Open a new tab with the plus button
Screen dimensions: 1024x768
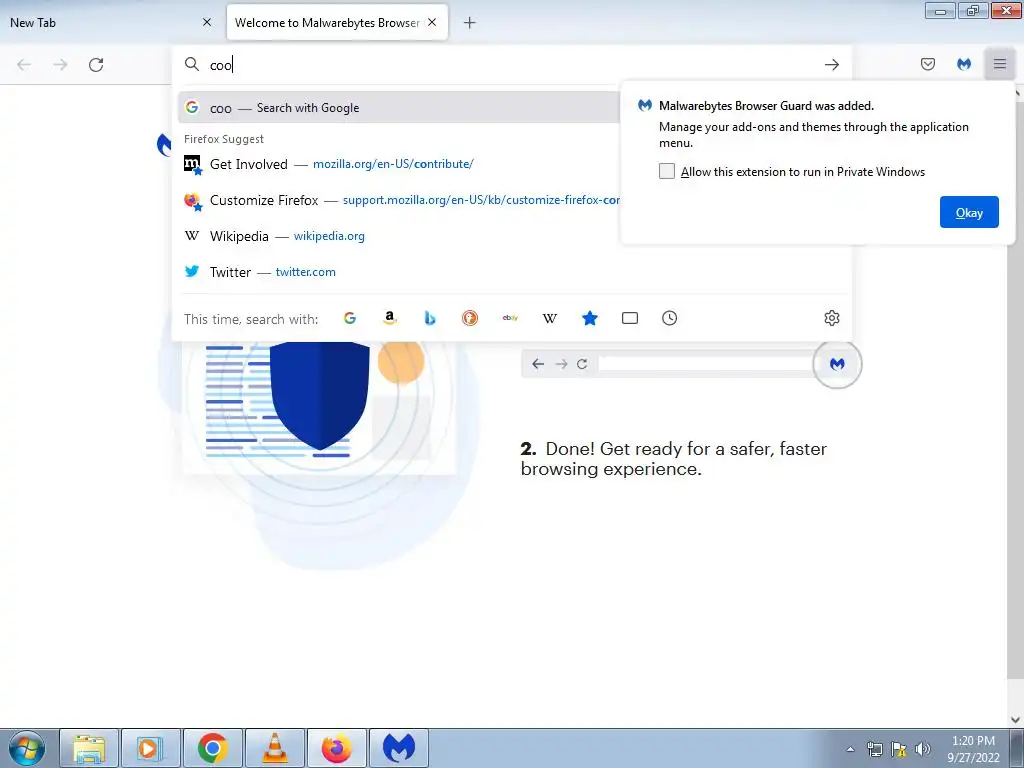[470, 23]
